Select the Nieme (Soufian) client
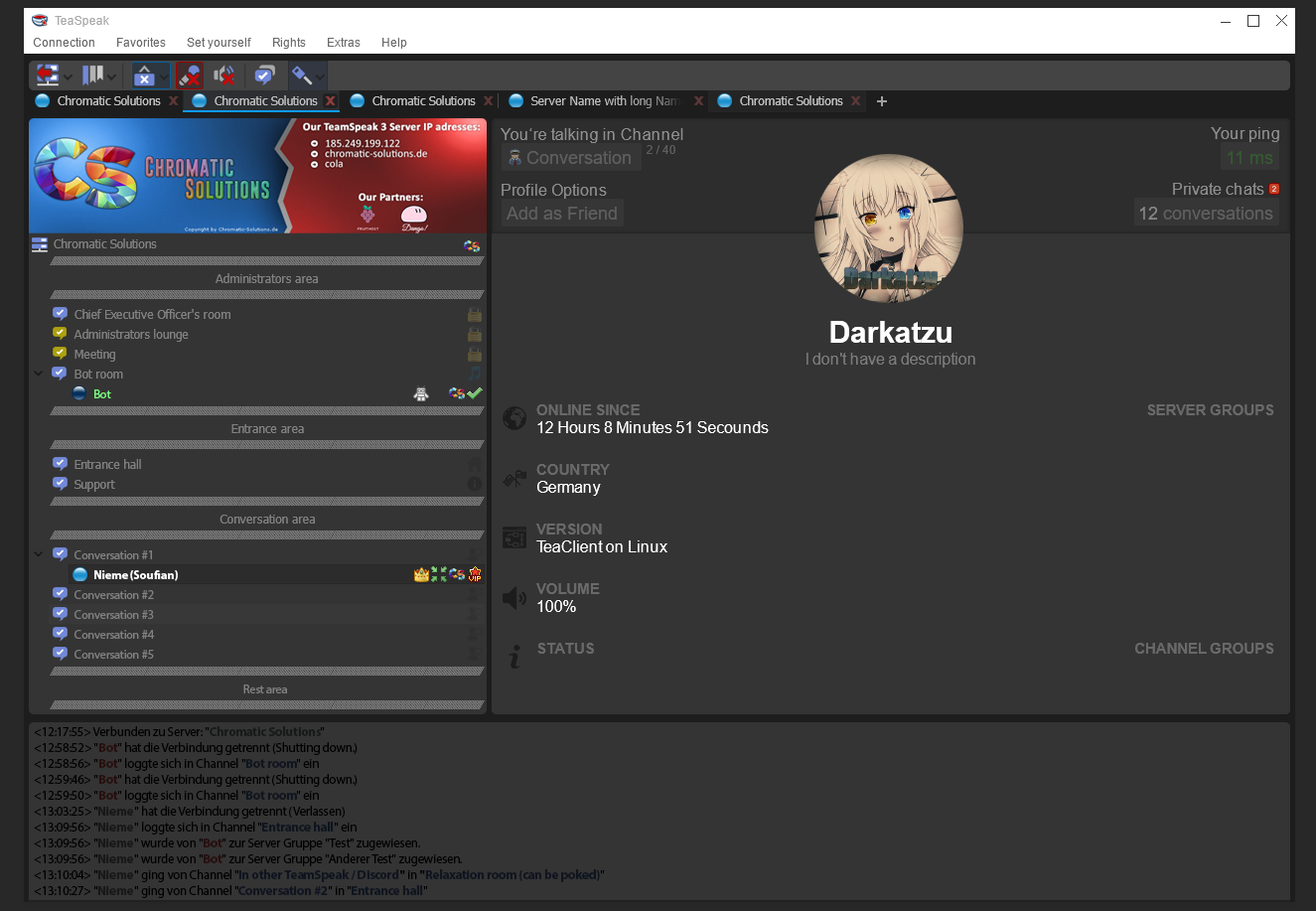This screenshot has width=1316, height=911. pyautogui.click(x=257, y=575)
